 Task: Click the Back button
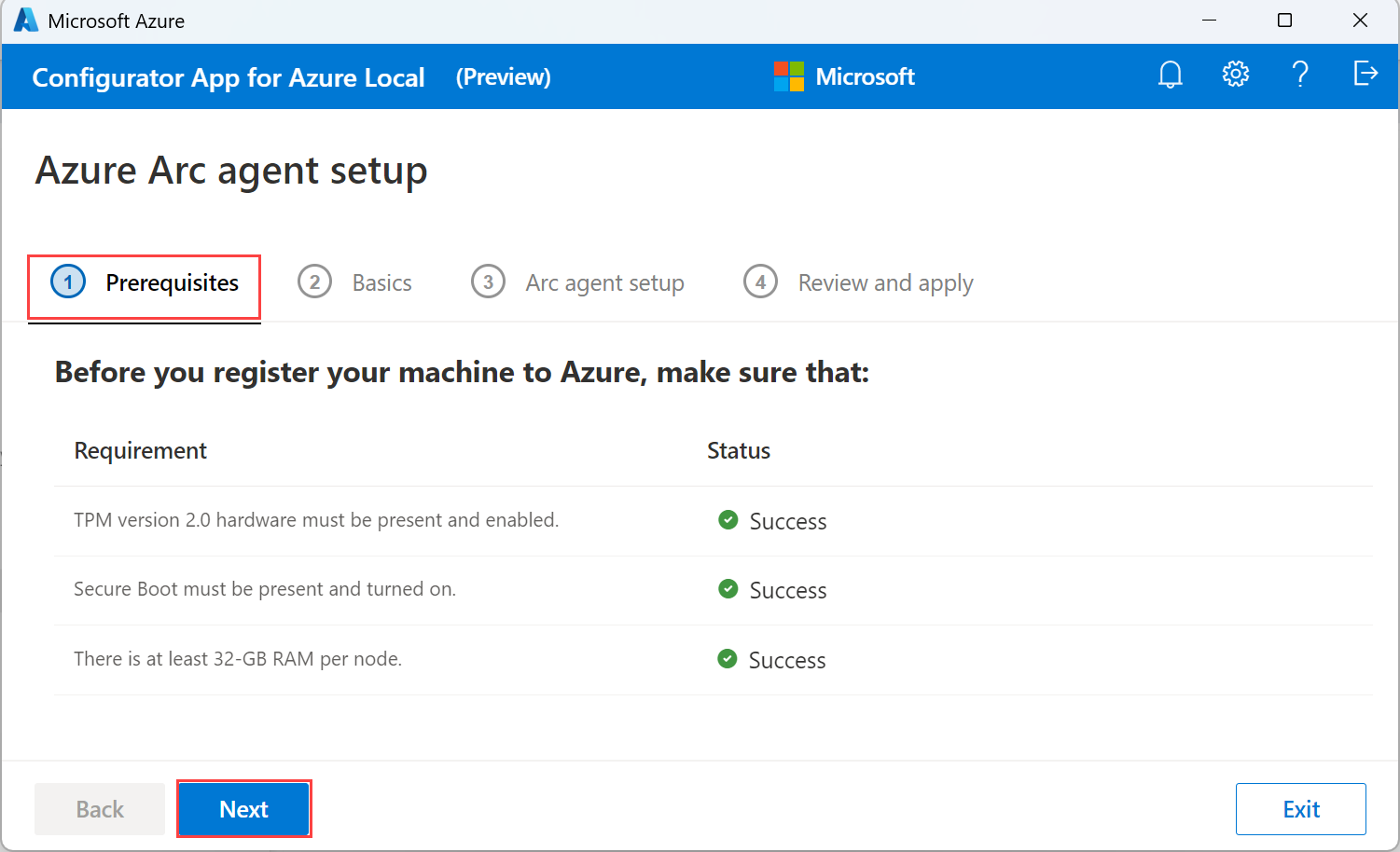pos(100,809)
